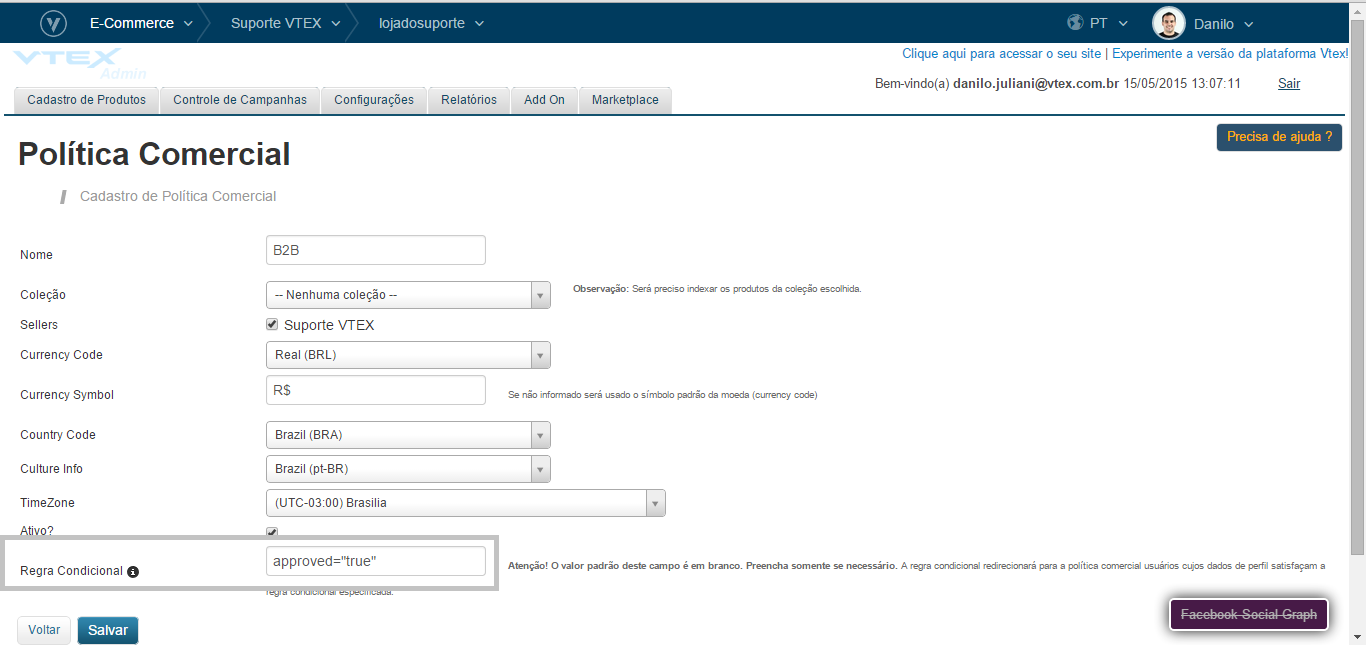Click the Regra Condicional info icon
Image resolution: width=1366 pixels, height=645 pixels.
133,572
